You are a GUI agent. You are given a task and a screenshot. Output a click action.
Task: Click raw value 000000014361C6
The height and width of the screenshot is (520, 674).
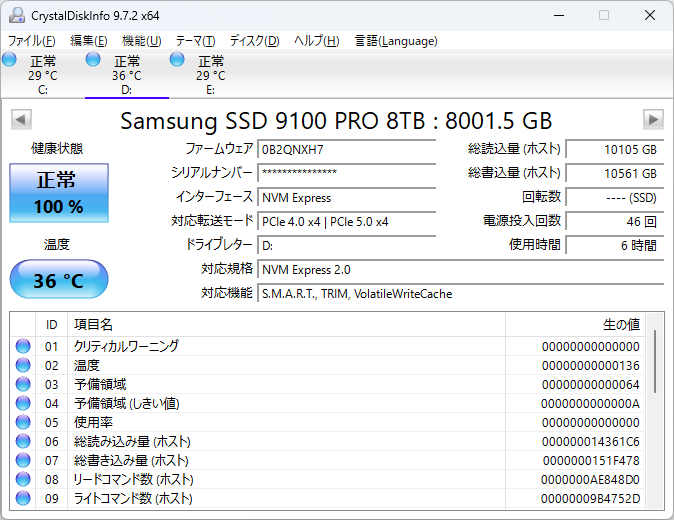tap(591, 442)
